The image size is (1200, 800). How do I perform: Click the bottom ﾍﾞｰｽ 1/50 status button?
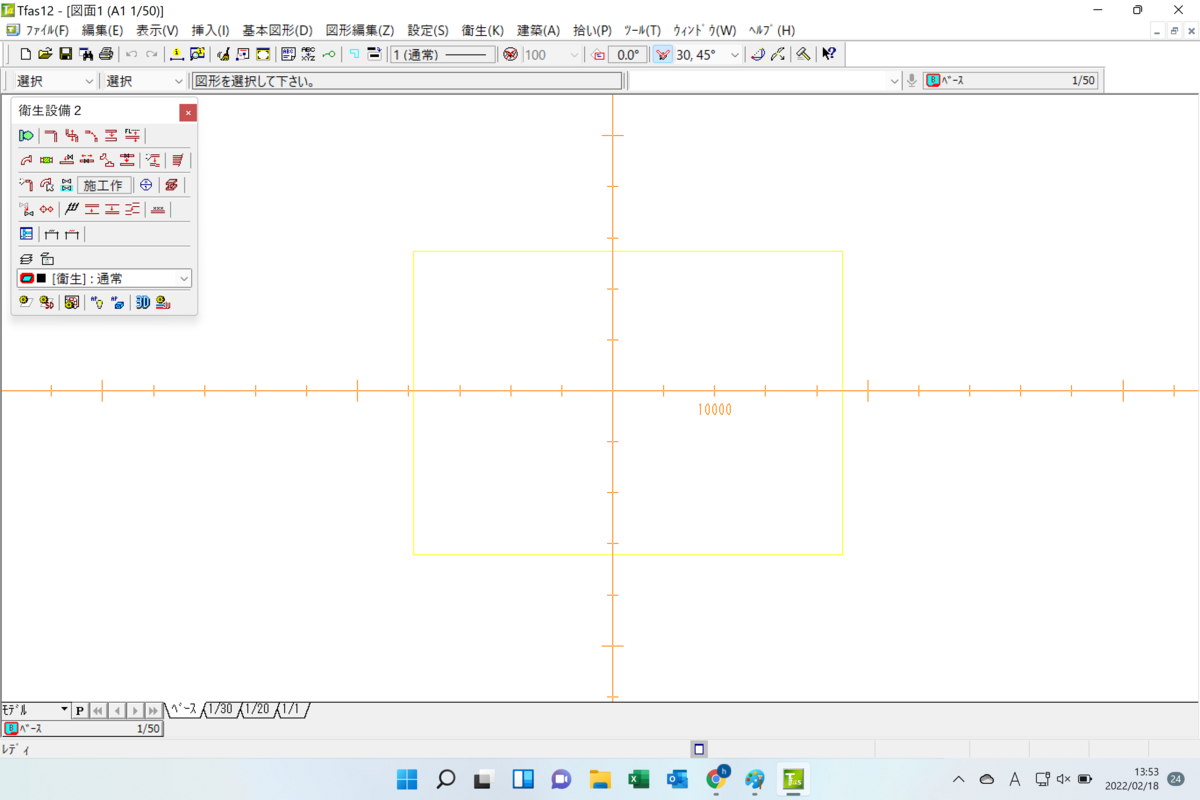82,729
